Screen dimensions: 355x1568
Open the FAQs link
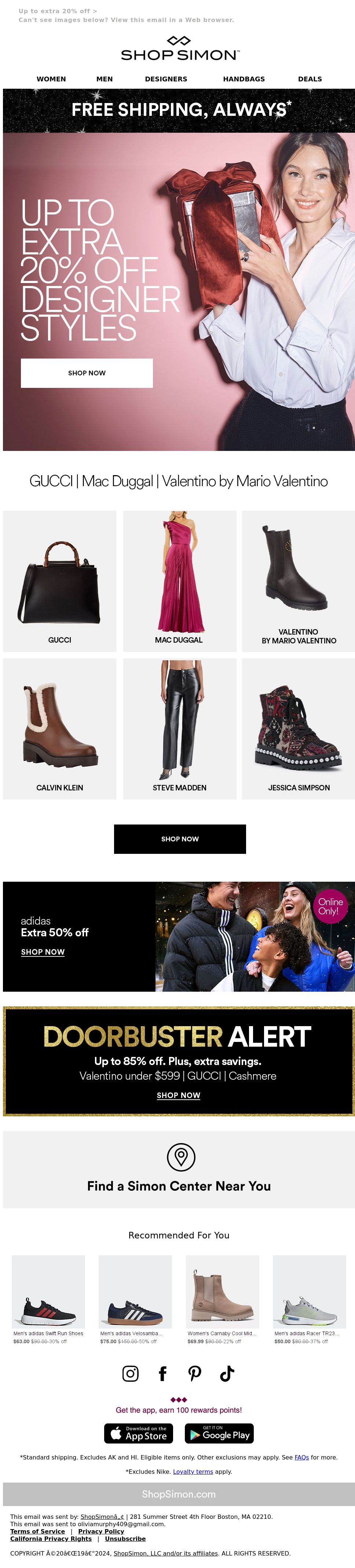click(301, 1457)
